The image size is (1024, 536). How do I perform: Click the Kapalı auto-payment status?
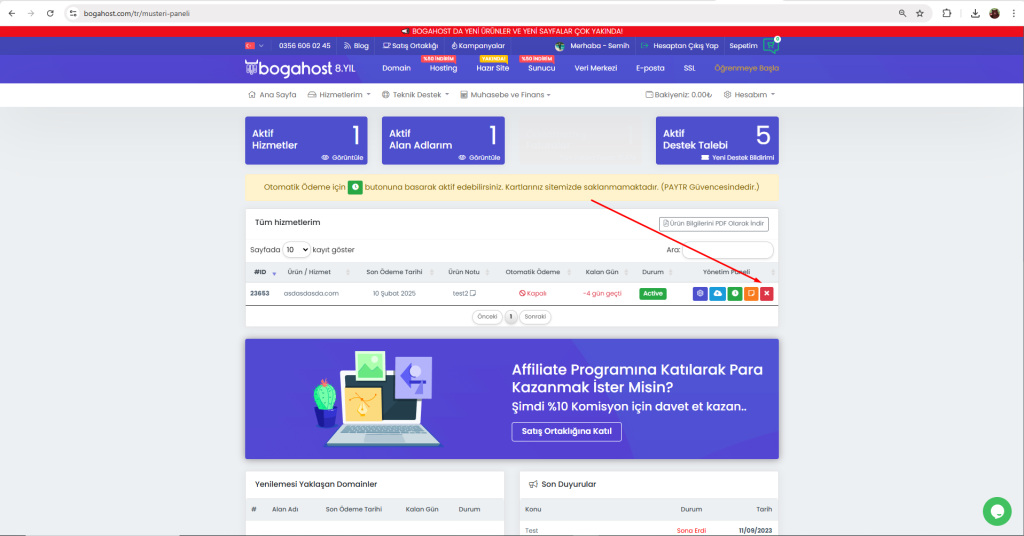click(532, 293)
